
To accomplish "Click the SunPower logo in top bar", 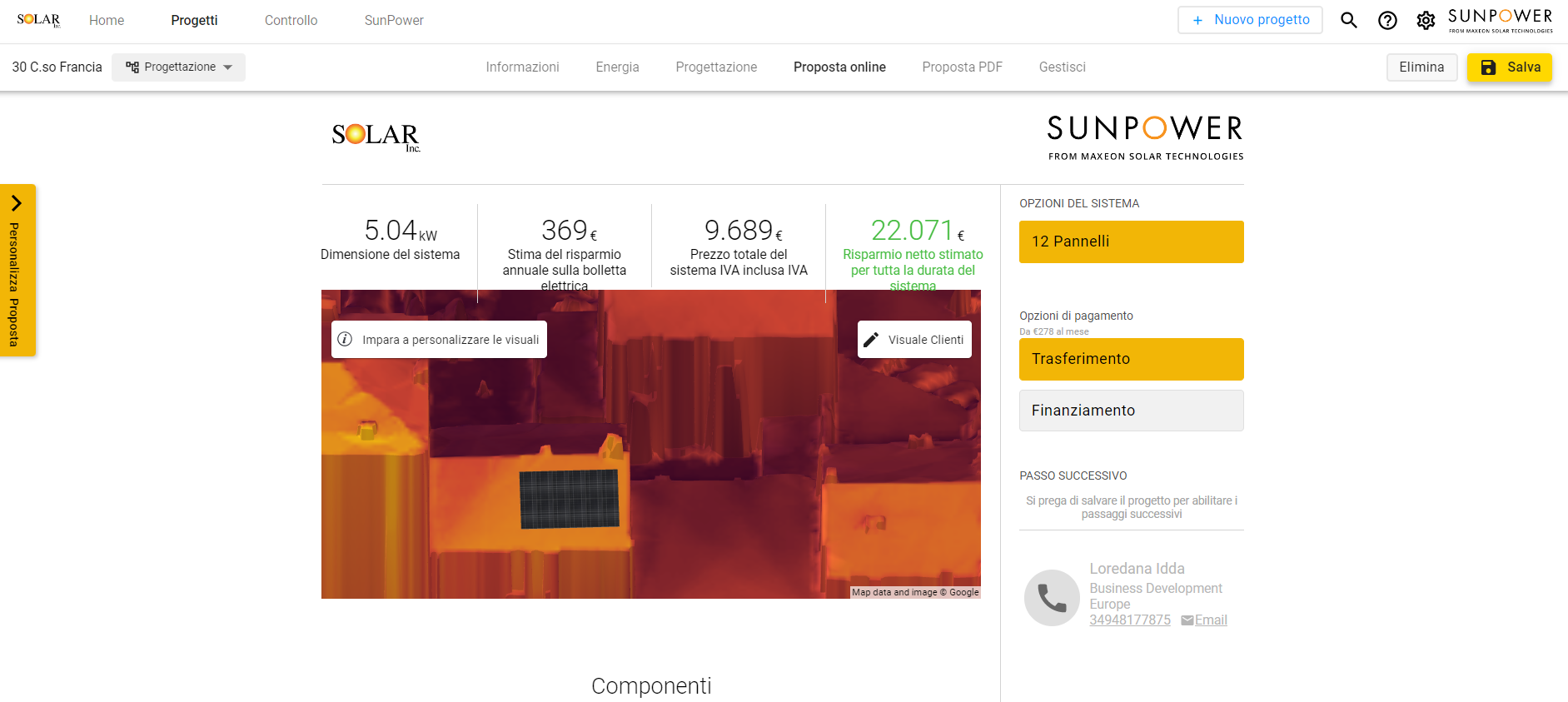I will point(1501,20).
